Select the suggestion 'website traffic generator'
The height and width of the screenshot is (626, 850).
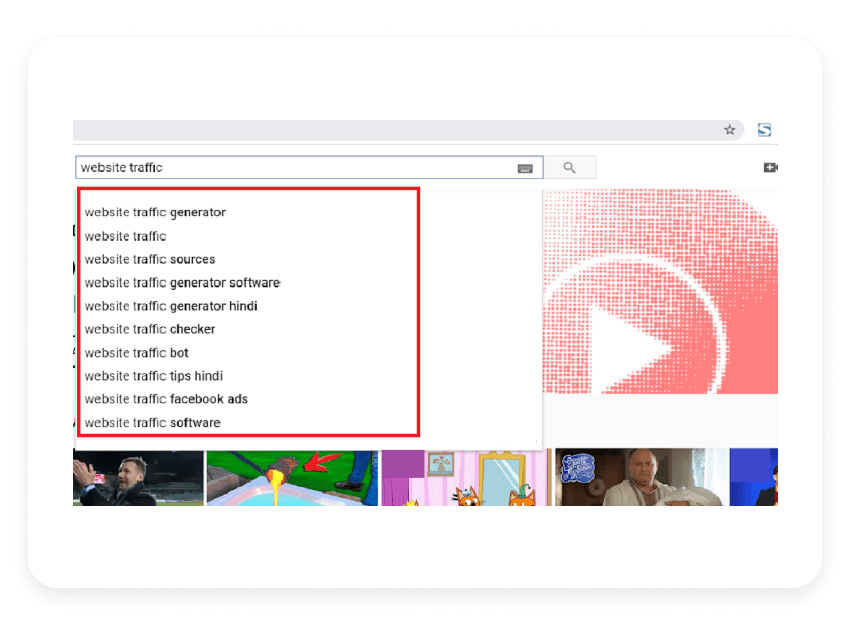pyautogui.click(x=155, y=212)
